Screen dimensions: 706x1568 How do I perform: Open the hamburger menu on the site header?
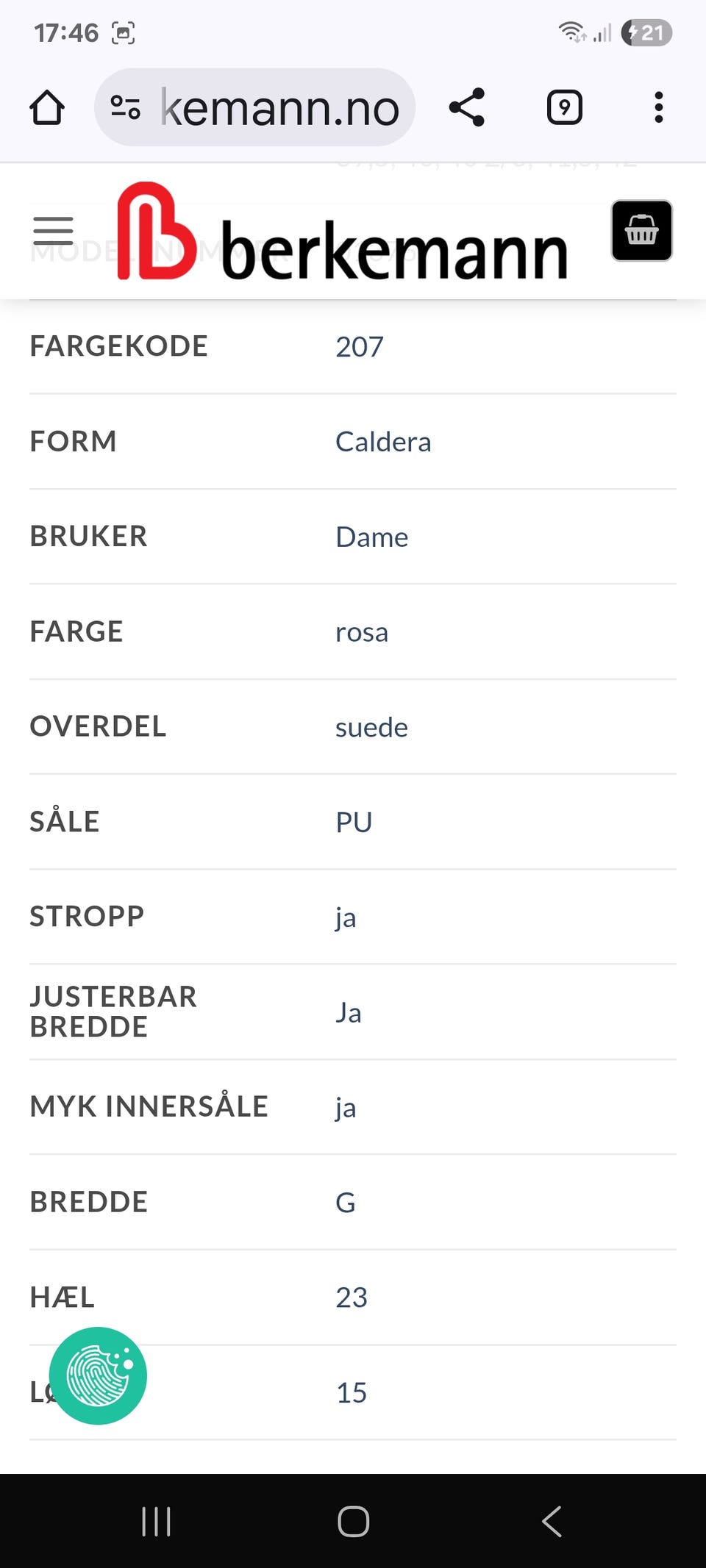52,229
